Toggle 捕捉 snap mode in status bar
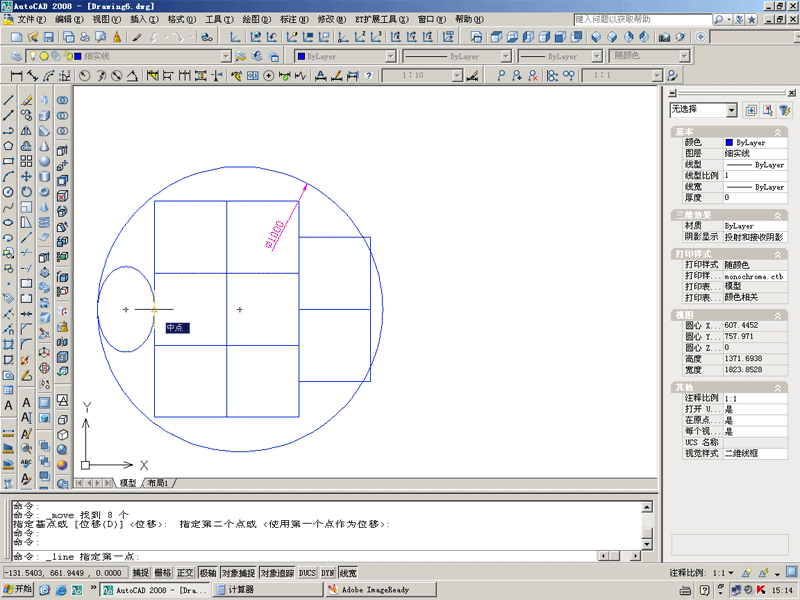This screenshot has height=600, width=800. [141, 573]
